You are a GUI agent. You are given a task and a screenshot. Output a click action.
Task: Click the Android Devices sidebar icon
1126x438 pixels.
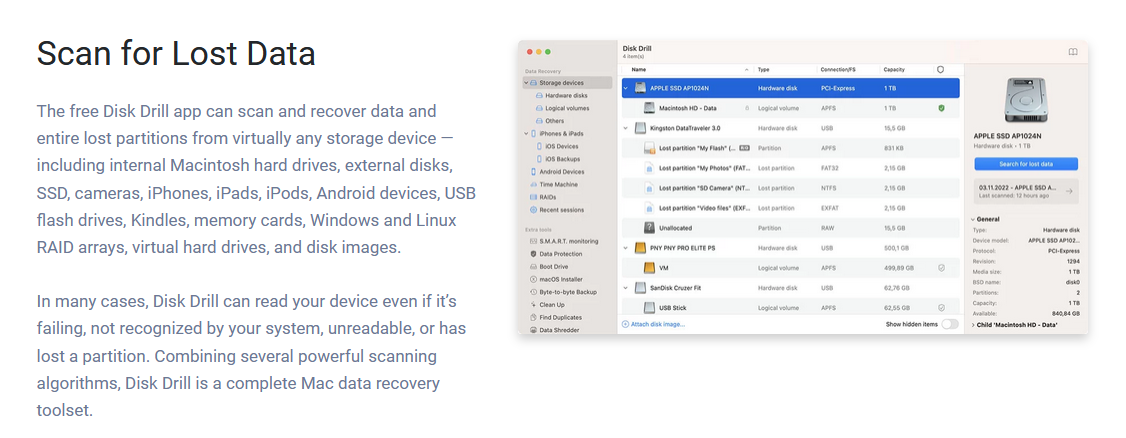[533, 172]
